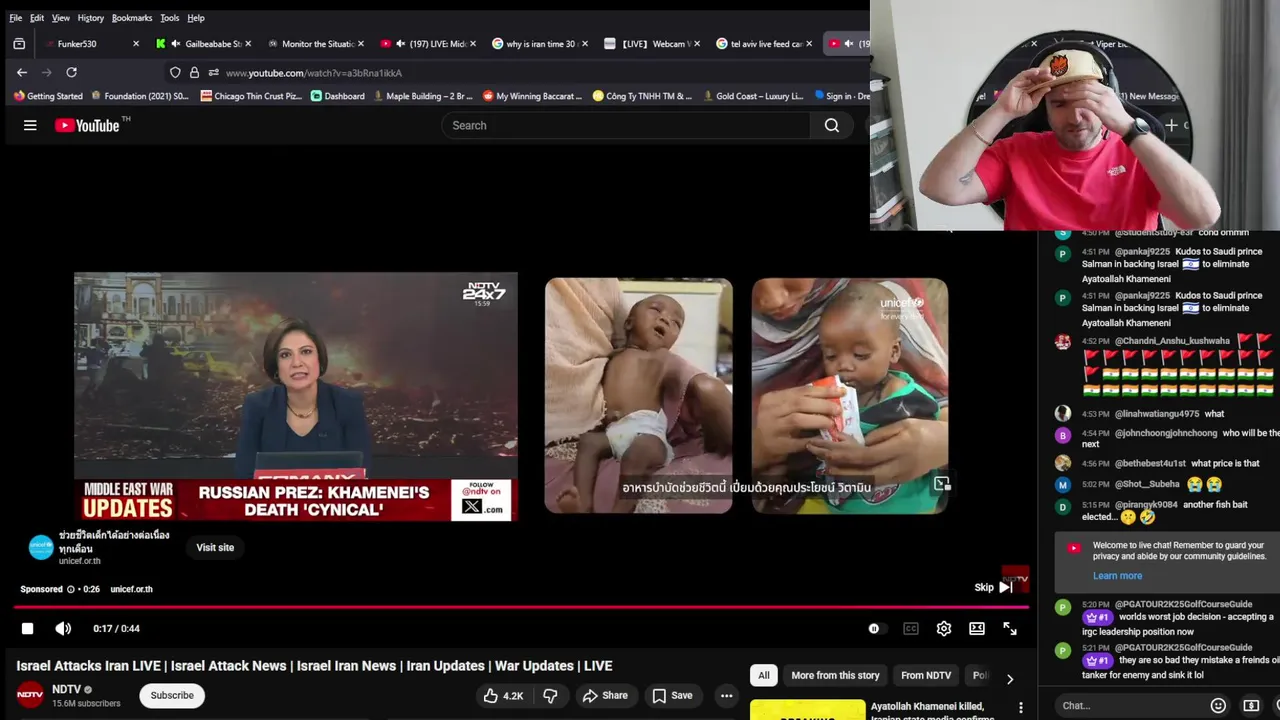Open the Sponsored info icon

click(70, 589)
